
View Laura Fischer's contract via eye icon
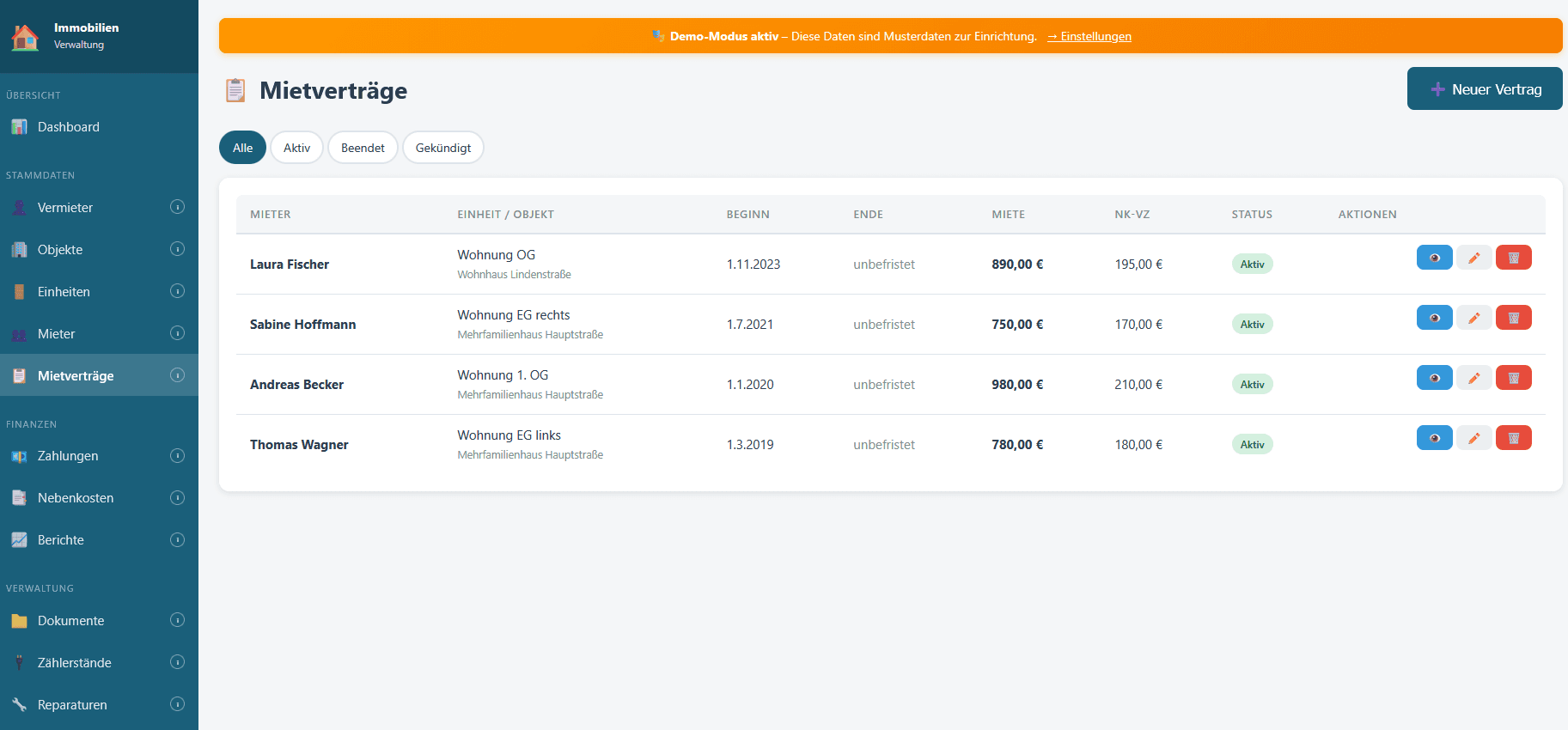pyautogui.click(x=1434, y=258)
